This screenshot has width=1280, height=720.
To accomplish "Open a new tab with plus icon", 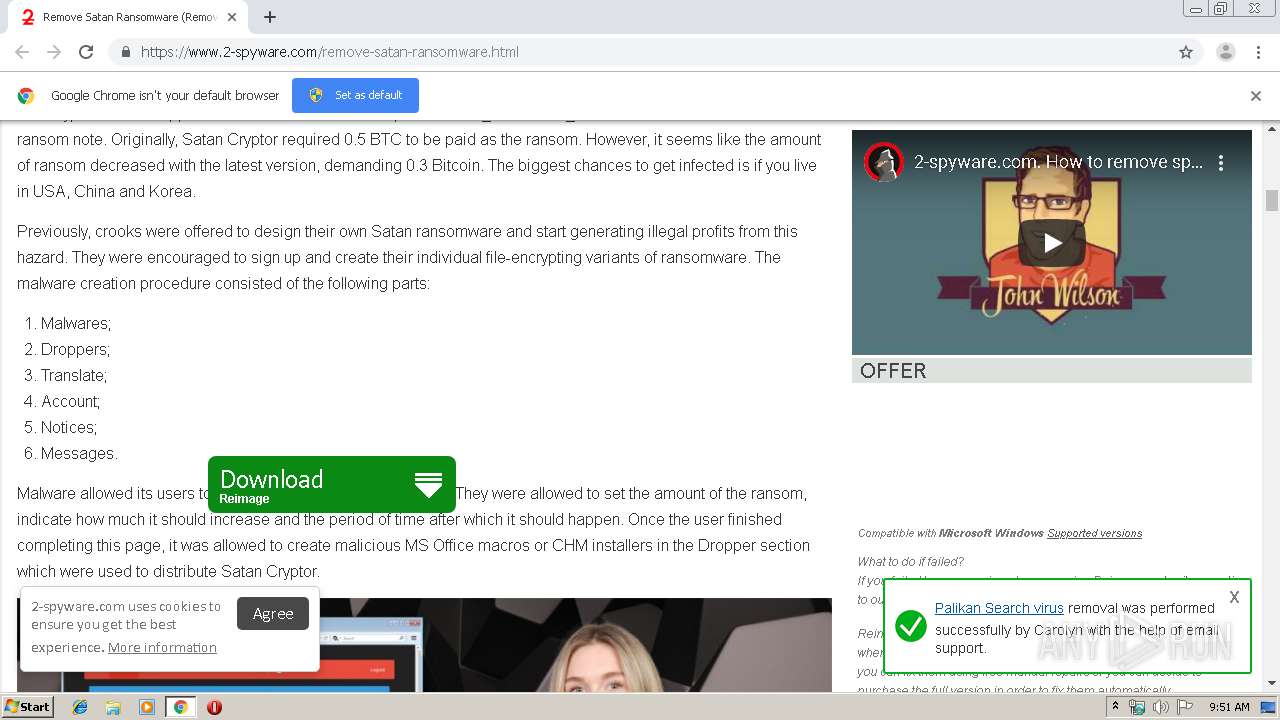I will pyautogui.click(x=270, y=17).
